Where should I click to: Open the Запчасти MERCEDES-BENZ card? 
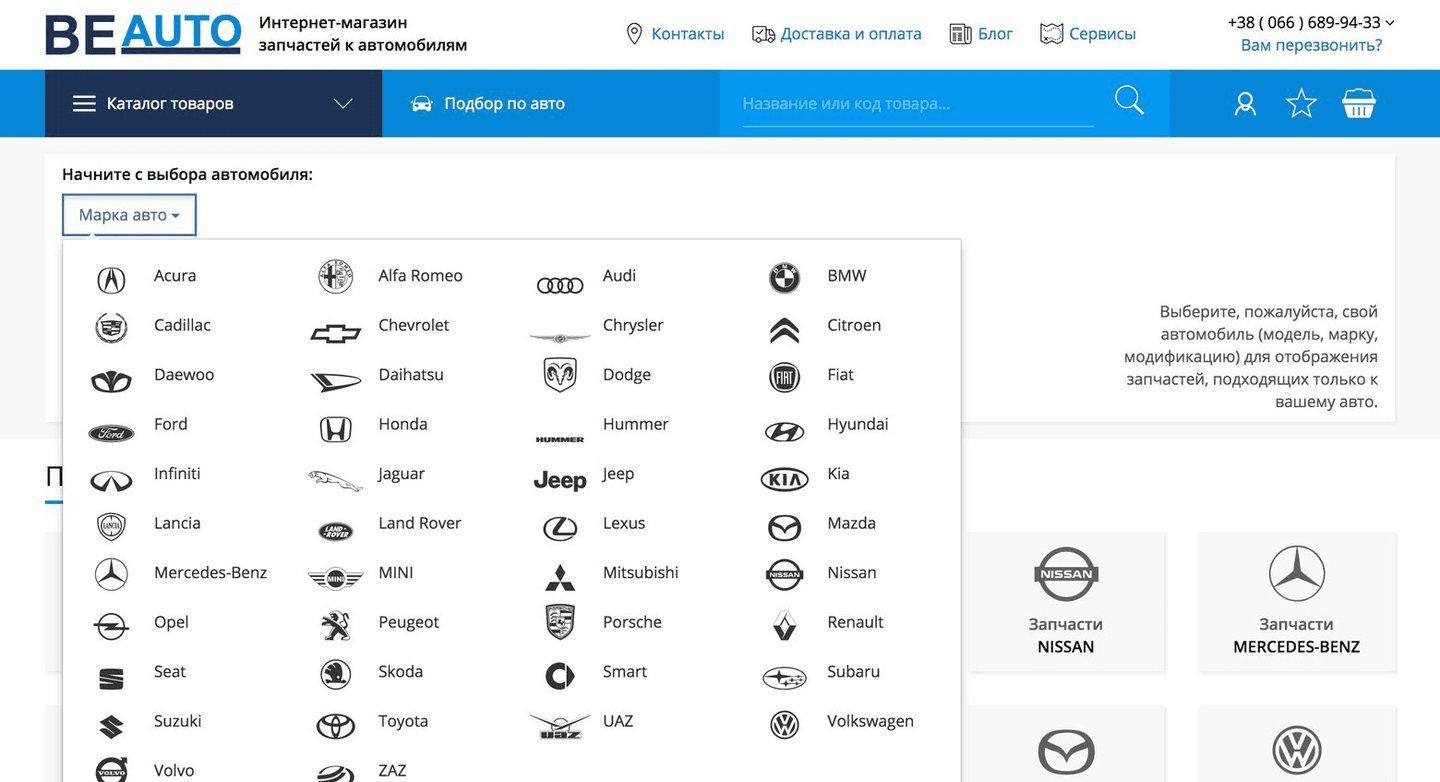click(1297, 602)
